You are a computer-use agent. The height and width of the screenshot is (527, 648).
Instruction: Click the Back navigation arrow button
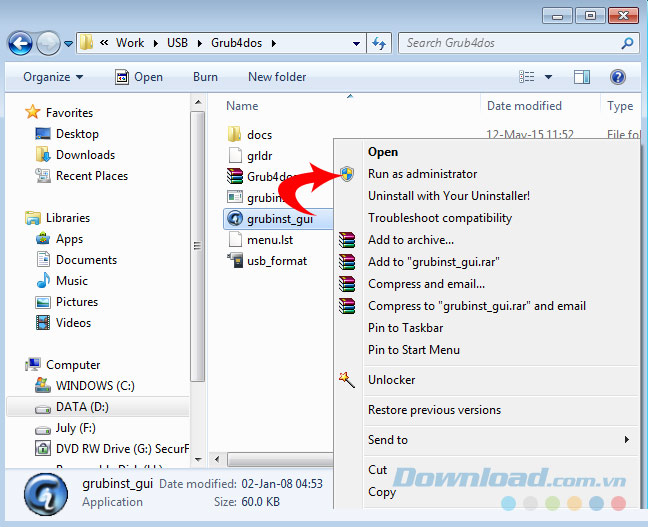coord(20,43)
